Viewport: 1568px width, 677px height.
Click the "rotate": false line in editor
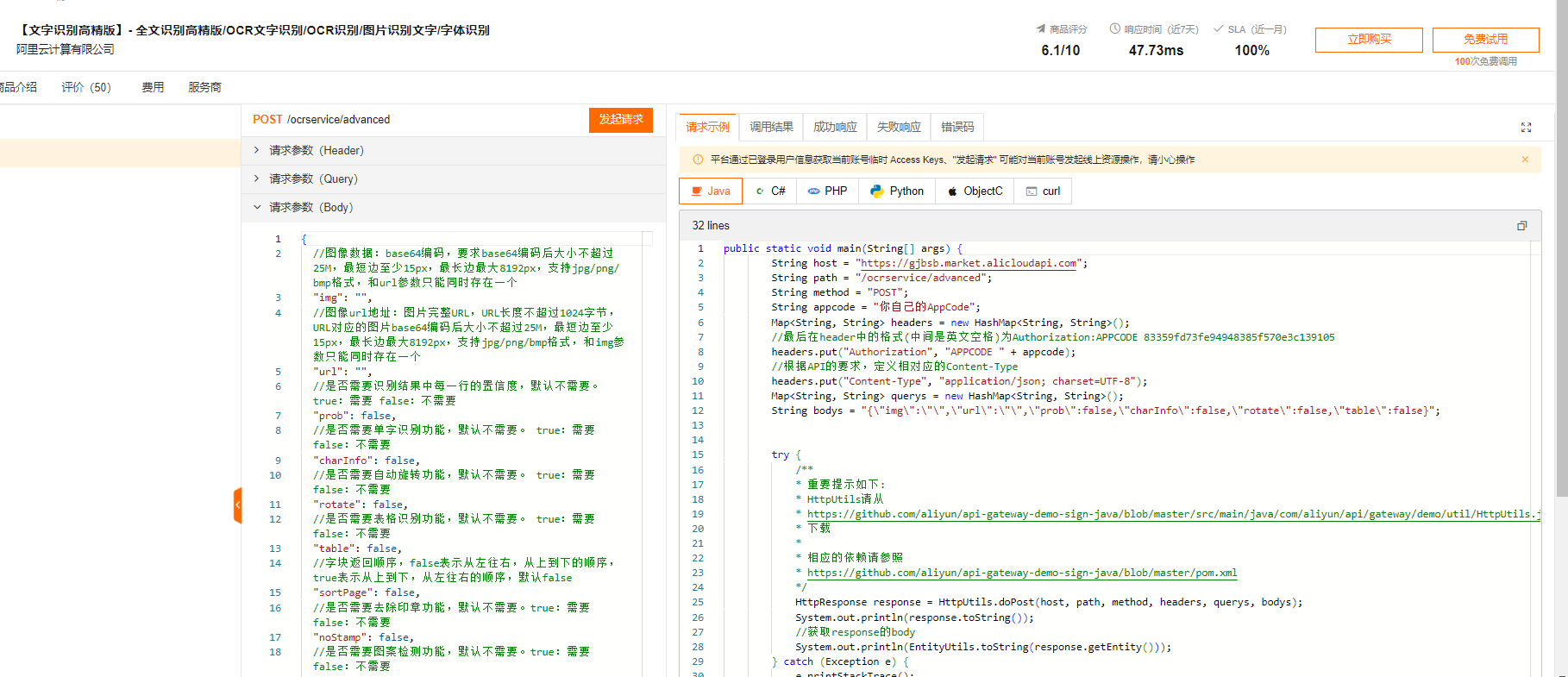(361, 505)
